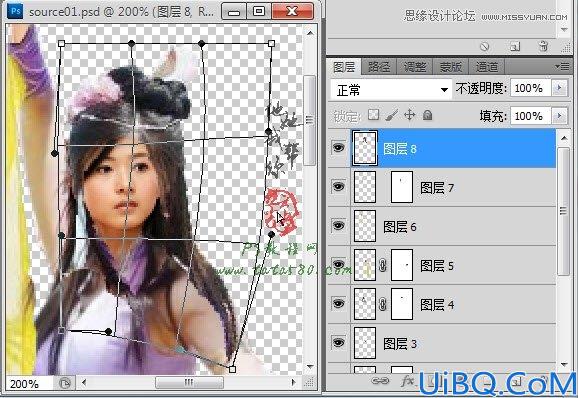Click the 图层 4 layer name

coord(437,305)
